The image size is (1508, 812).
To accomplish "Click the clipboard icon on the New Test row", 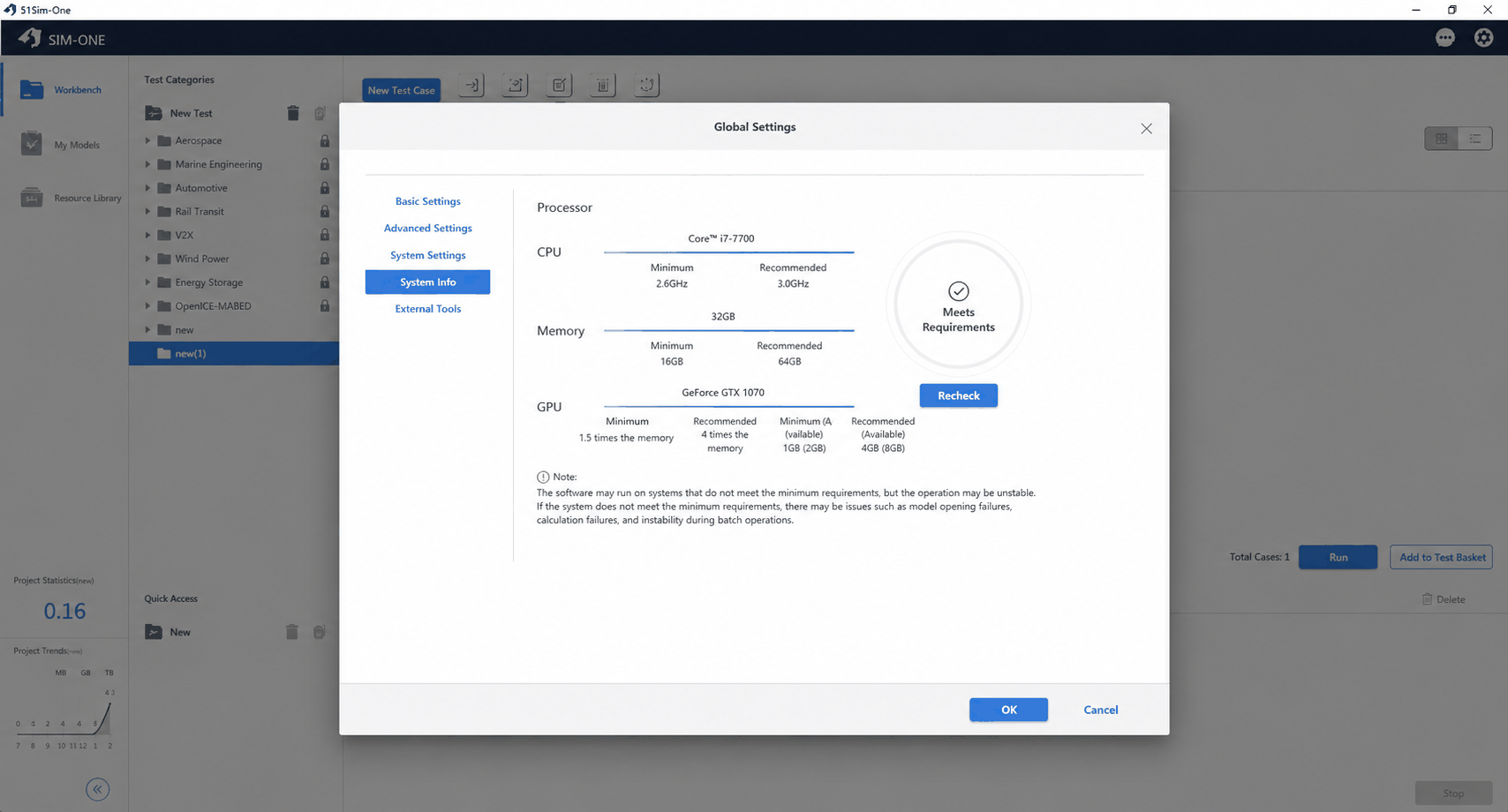I will click(x=320, y=113).
